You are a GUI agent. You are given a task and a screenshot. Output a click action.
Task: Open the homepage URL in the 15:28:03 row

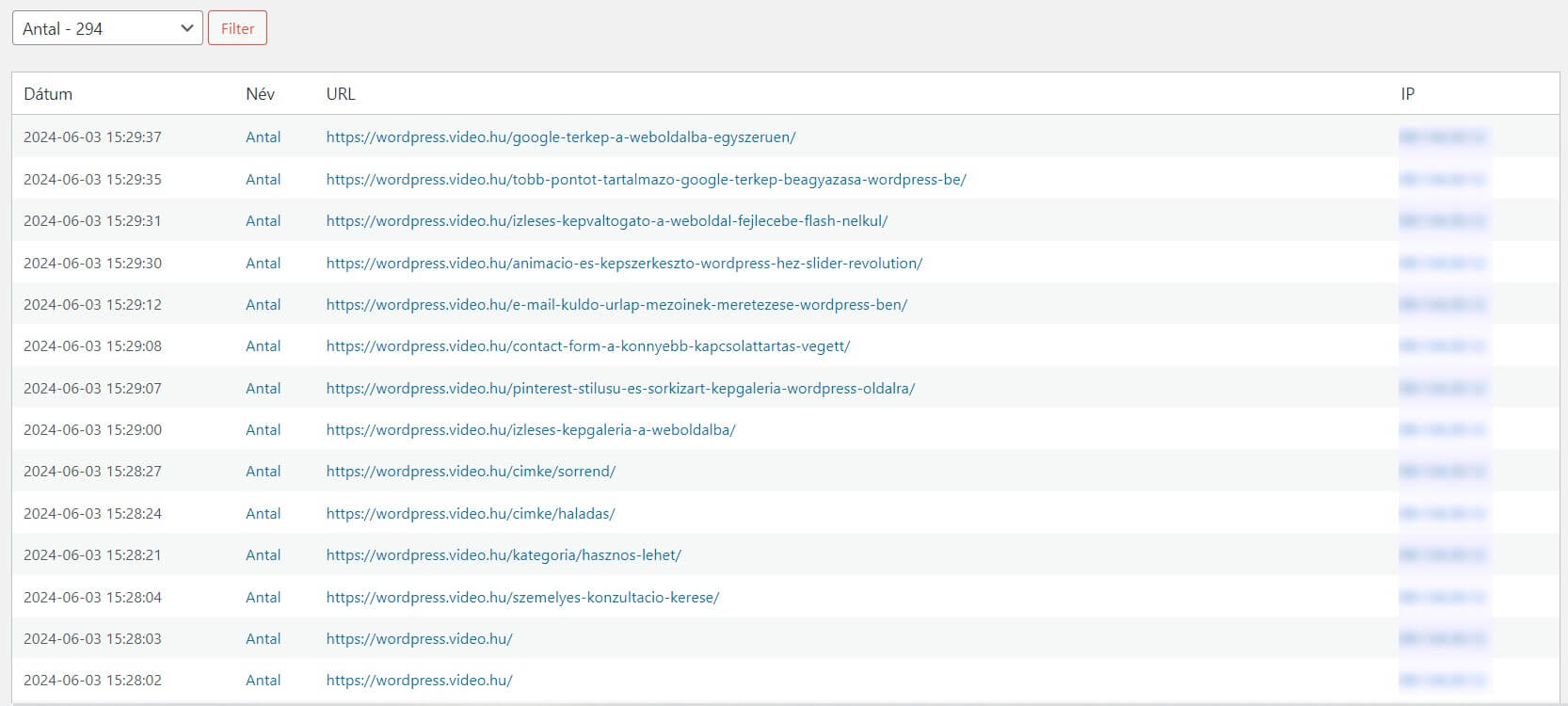pyautogui.click(x=420, y=639)
